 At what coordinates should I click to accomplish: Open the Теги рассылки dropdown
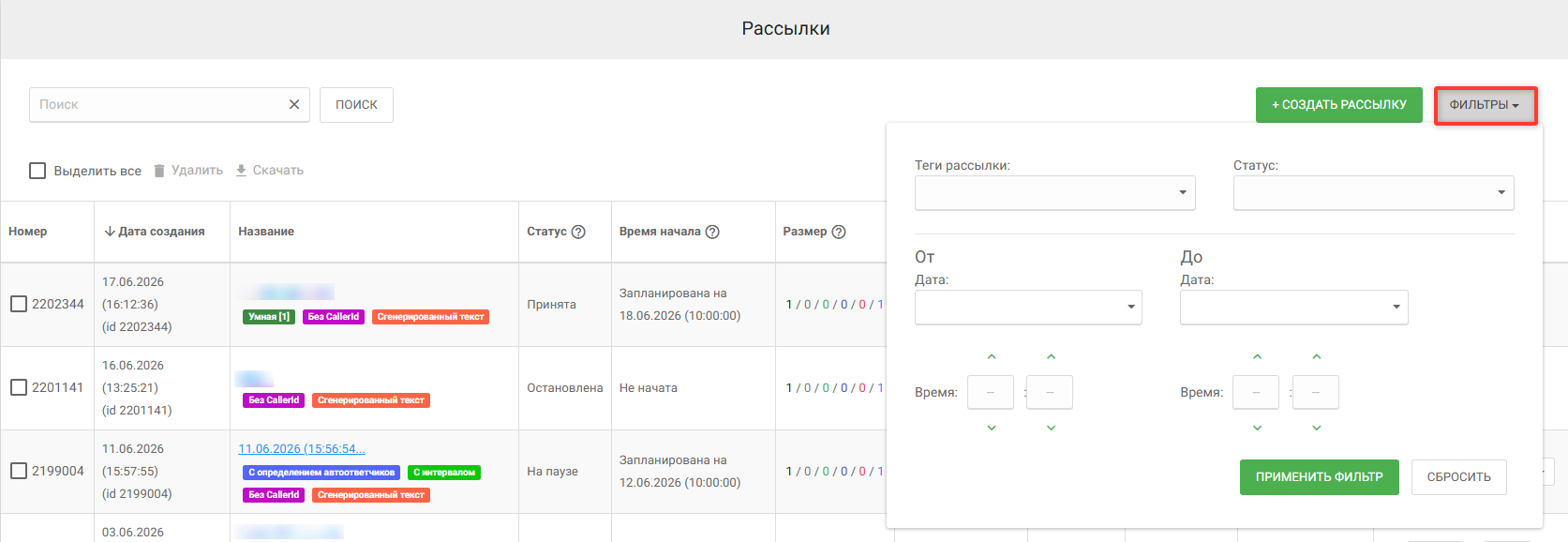[1055, 193]
